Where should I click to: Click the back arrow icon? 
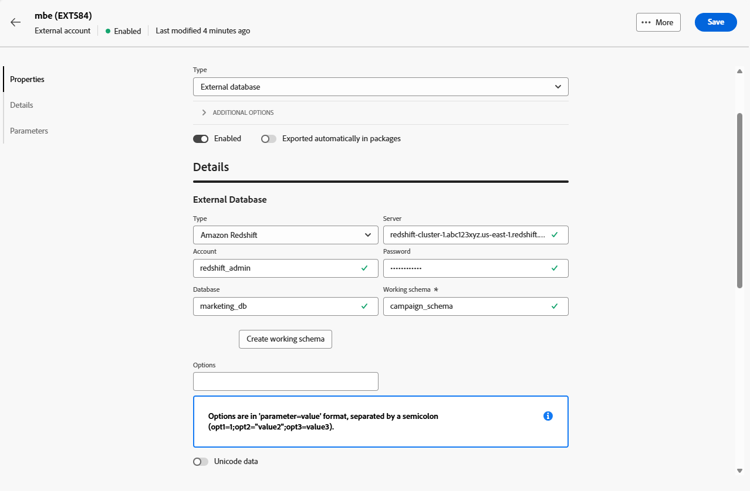click(x=16, y=22)
